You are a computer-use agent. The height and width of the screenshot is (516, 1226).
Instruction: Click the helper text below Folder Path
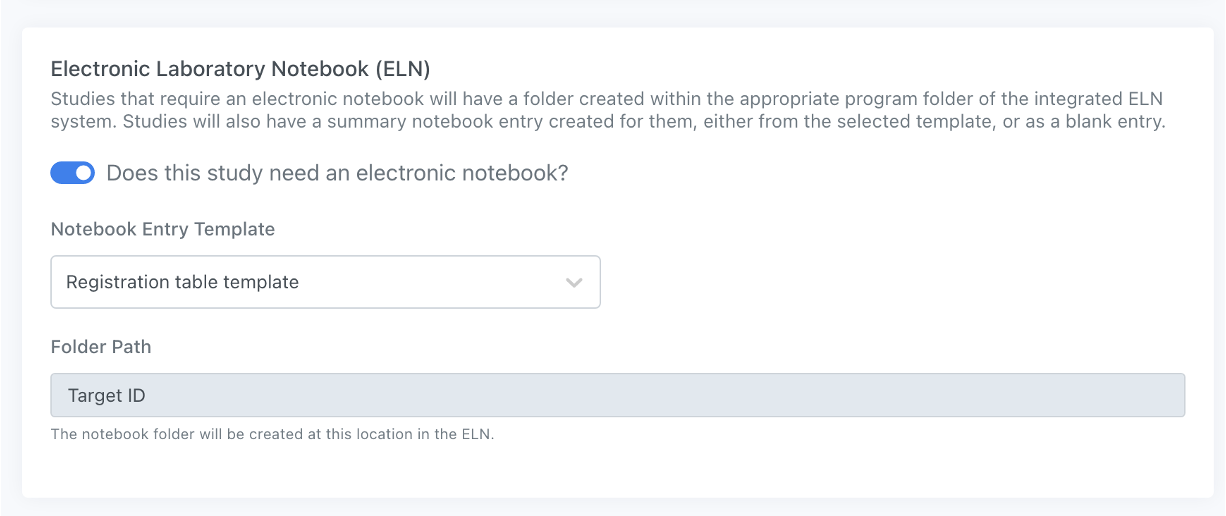(272, 435)
